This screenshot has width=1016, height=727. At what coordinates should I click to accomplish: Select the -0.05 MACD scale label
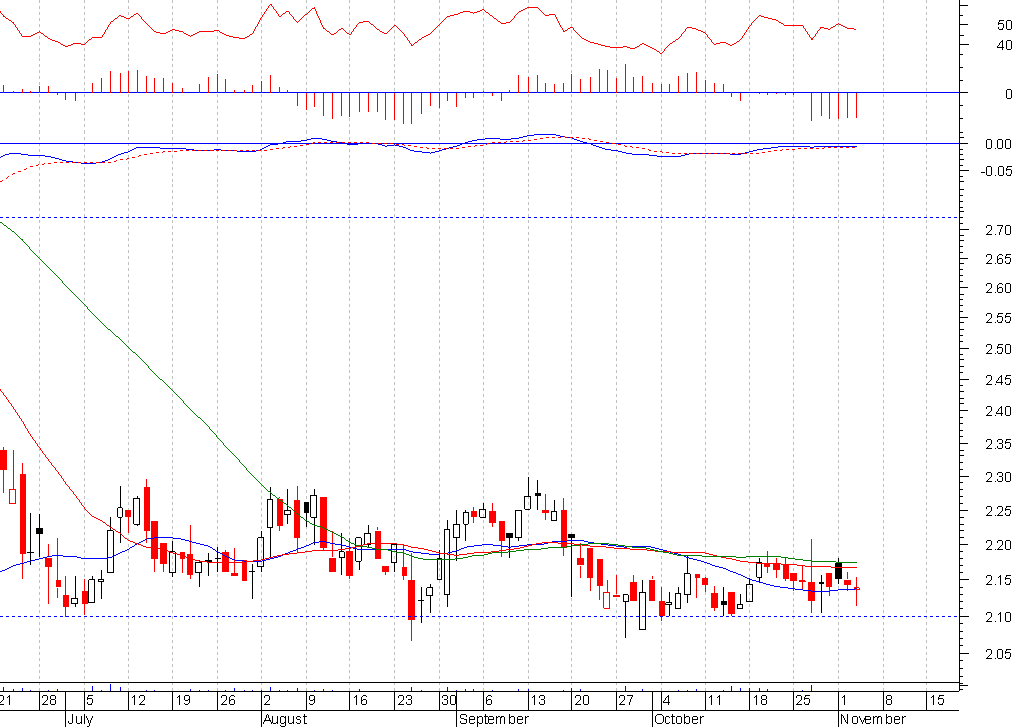997,171
